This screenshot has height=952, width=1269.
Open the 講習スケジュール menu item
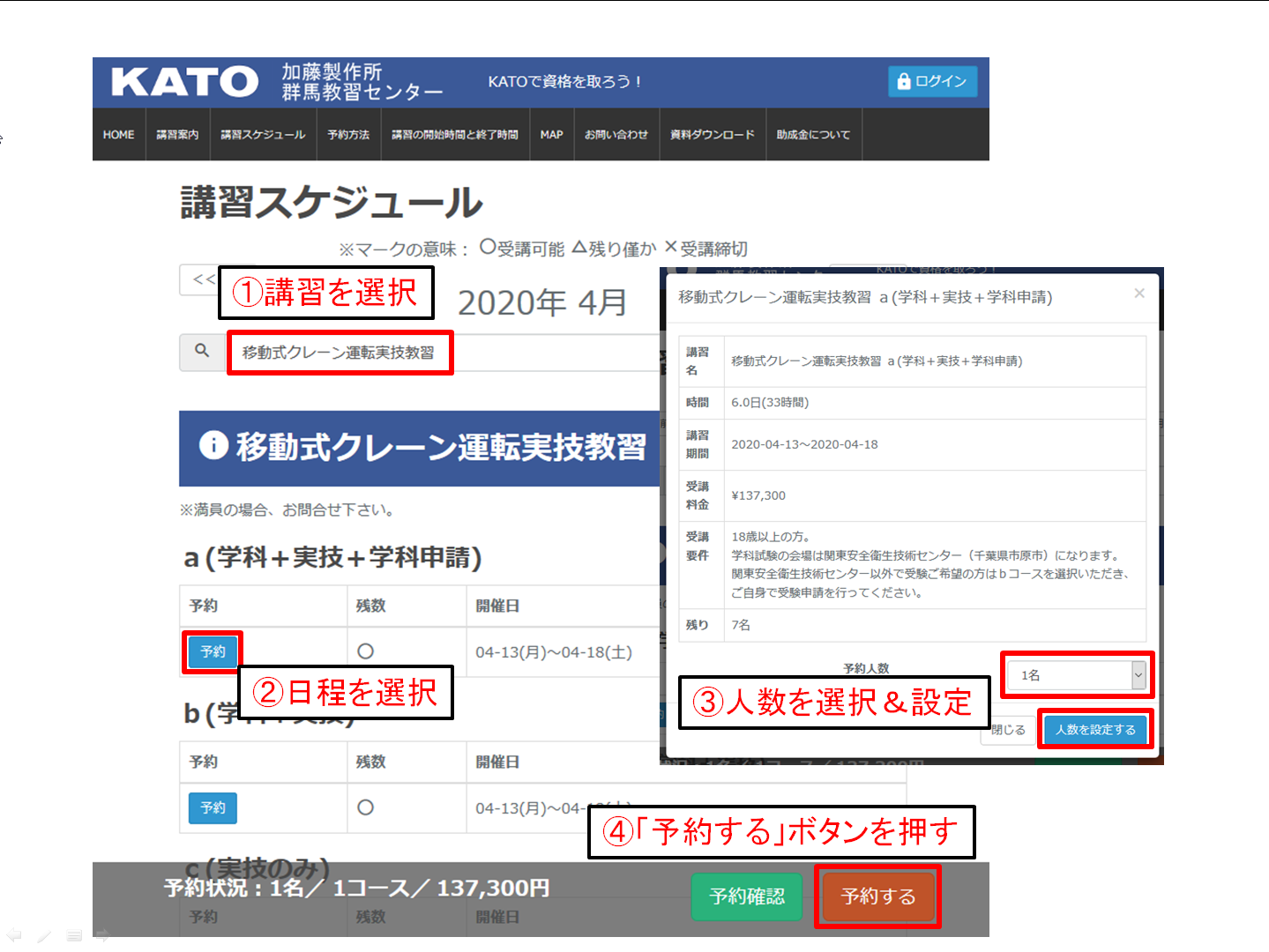coord(263,135)
